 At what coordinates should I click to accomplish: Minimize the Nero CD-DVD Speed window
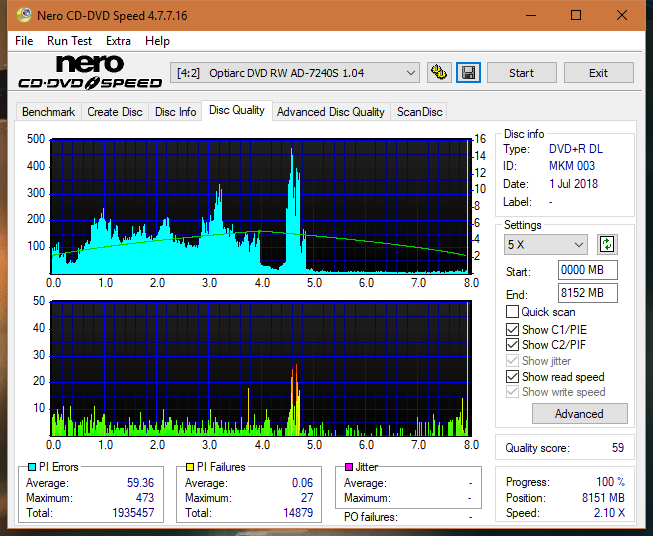pyautogui.click(x=531, y=15)
